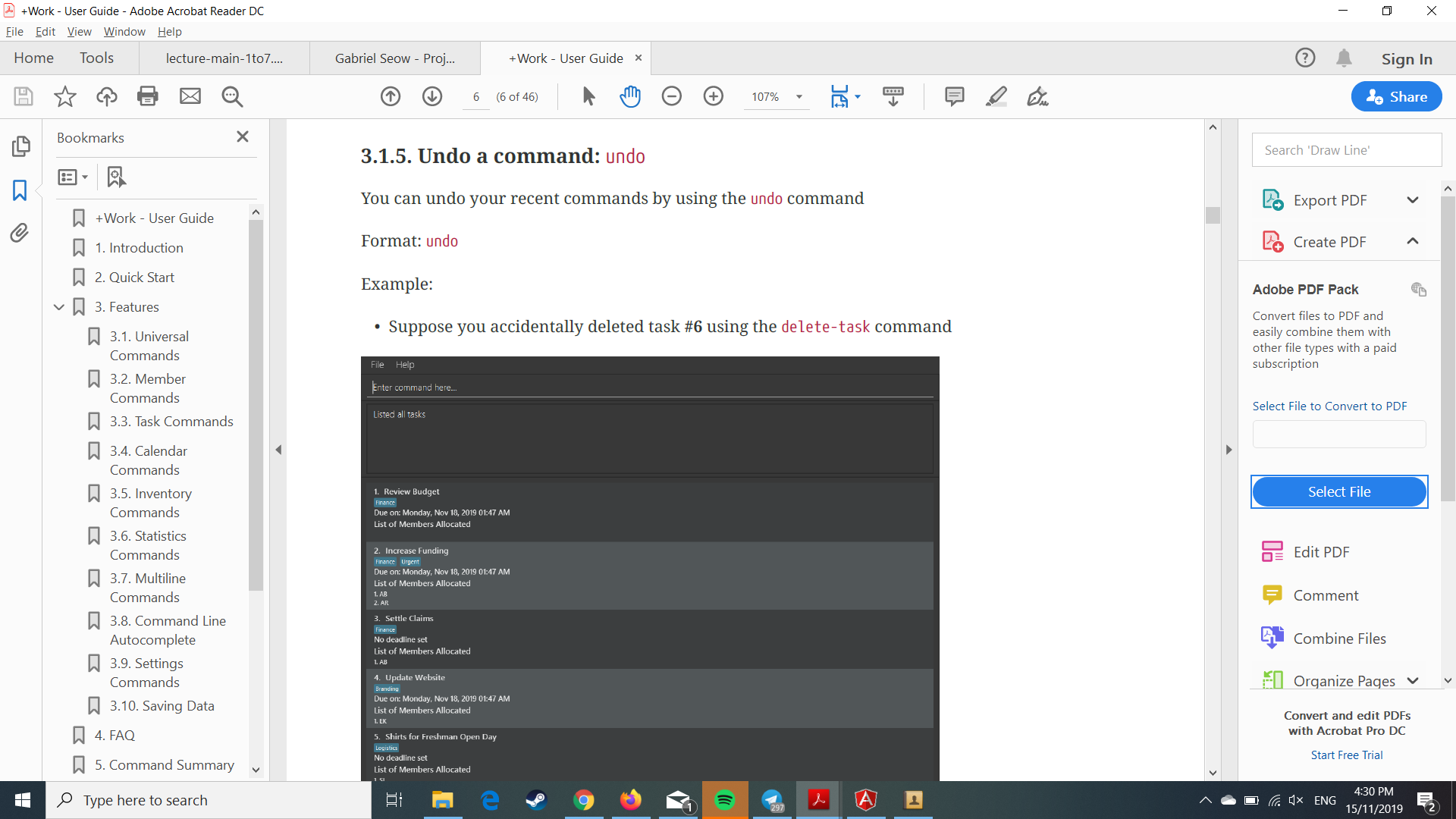This screenshot has height=819, width=1456.
Task: Click the Select File button
Action: click(1338, 491)
